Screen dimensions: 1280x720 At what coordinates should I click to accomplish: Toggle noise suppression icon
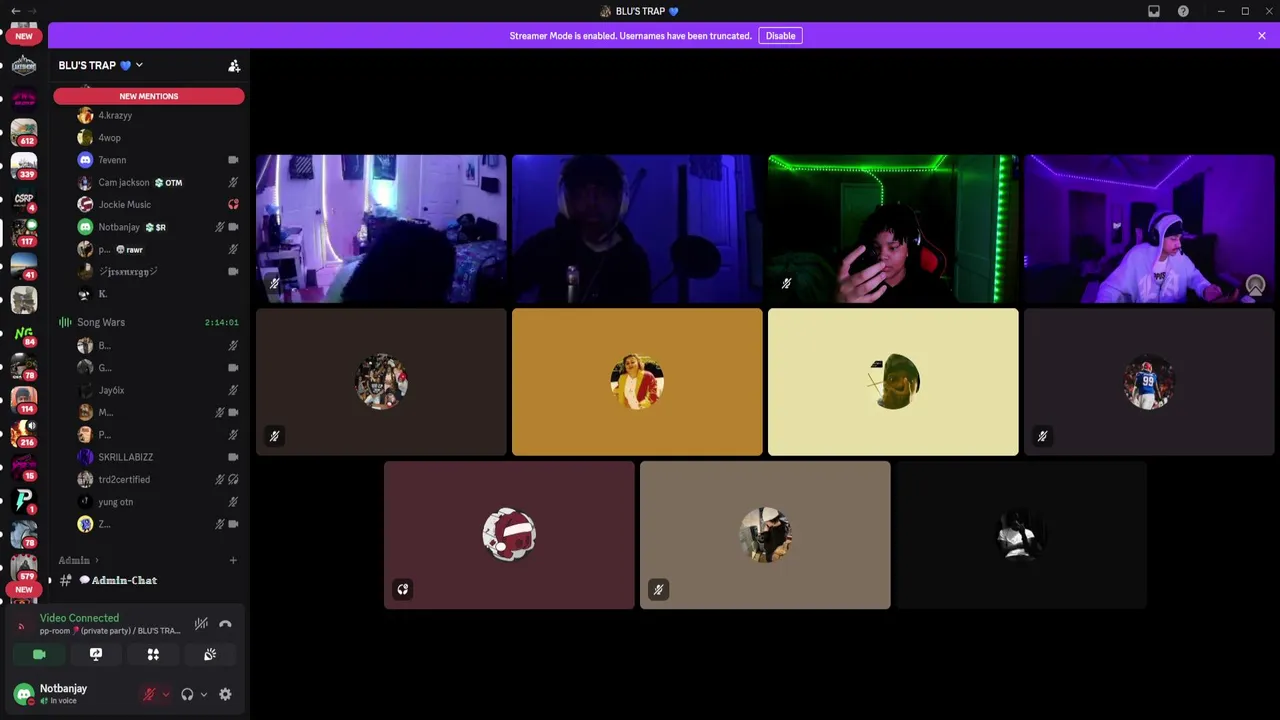[x=201, y=624]
